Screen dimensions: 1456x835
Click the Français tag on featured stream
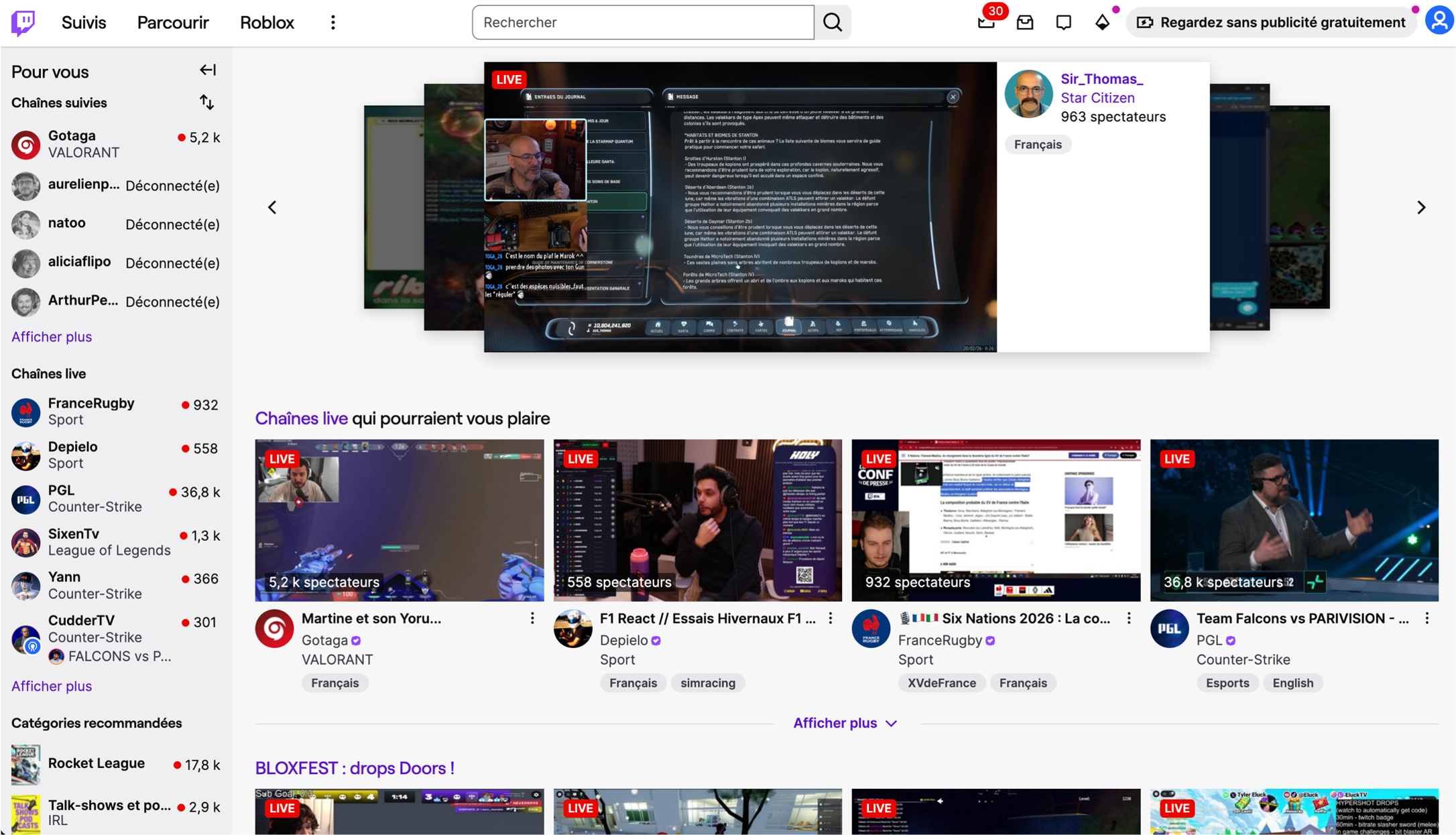pos(1038,144)
